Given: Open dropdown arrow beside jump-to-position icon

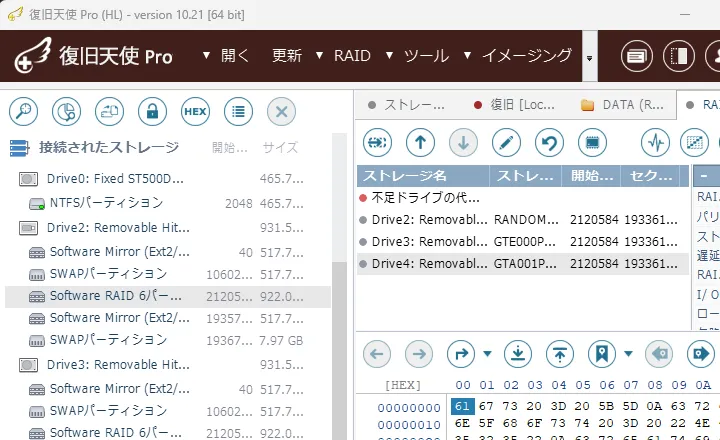Looking at the screenshot, I should [x=487, y=354].
